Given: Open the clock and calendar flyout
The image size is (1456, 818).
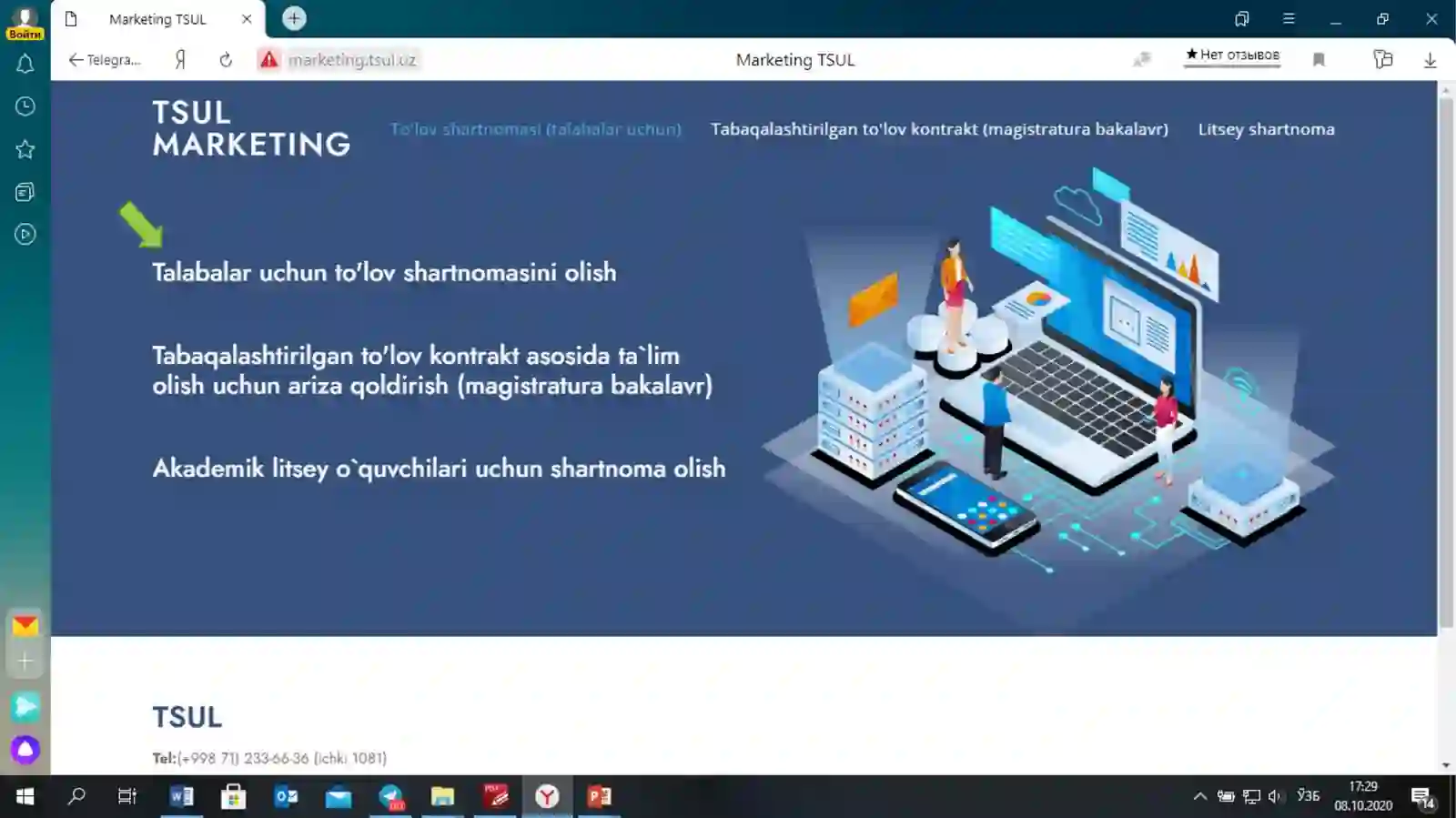Looking at the screenshot, I should (1363, 796).
